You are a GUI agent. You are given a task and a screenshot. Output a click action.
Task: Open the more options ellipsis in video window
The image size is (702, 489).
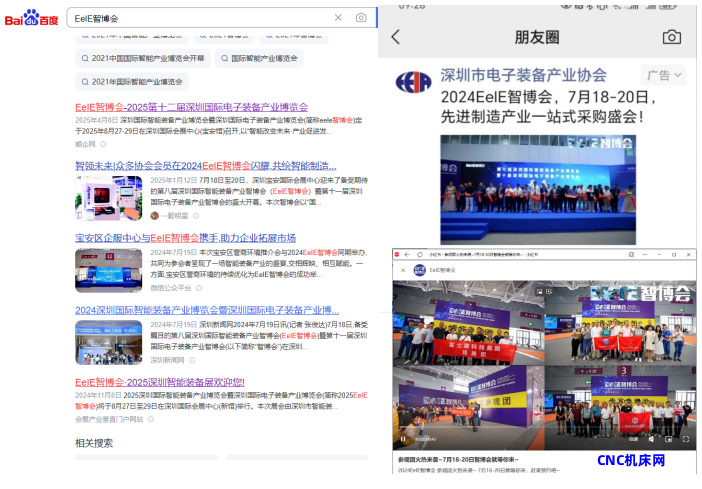[x=645, y=254]
